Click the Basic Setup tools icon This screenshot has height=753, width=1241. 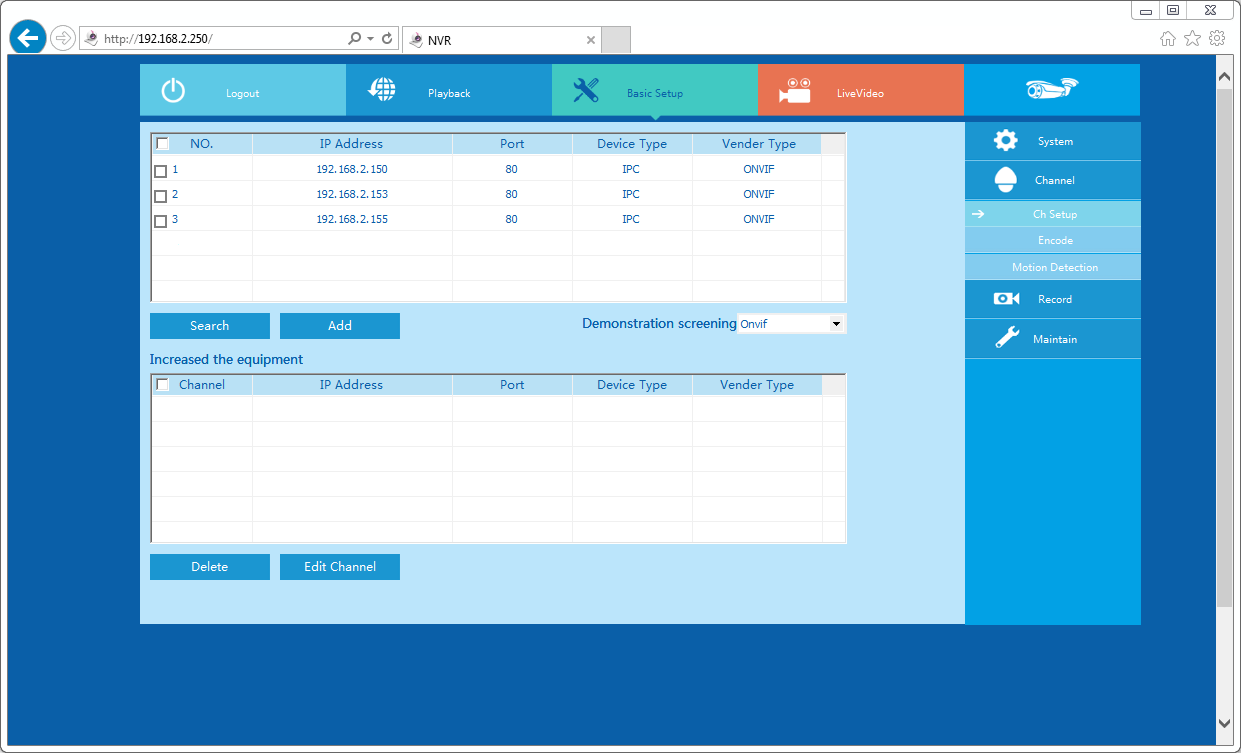click(586, 90)
